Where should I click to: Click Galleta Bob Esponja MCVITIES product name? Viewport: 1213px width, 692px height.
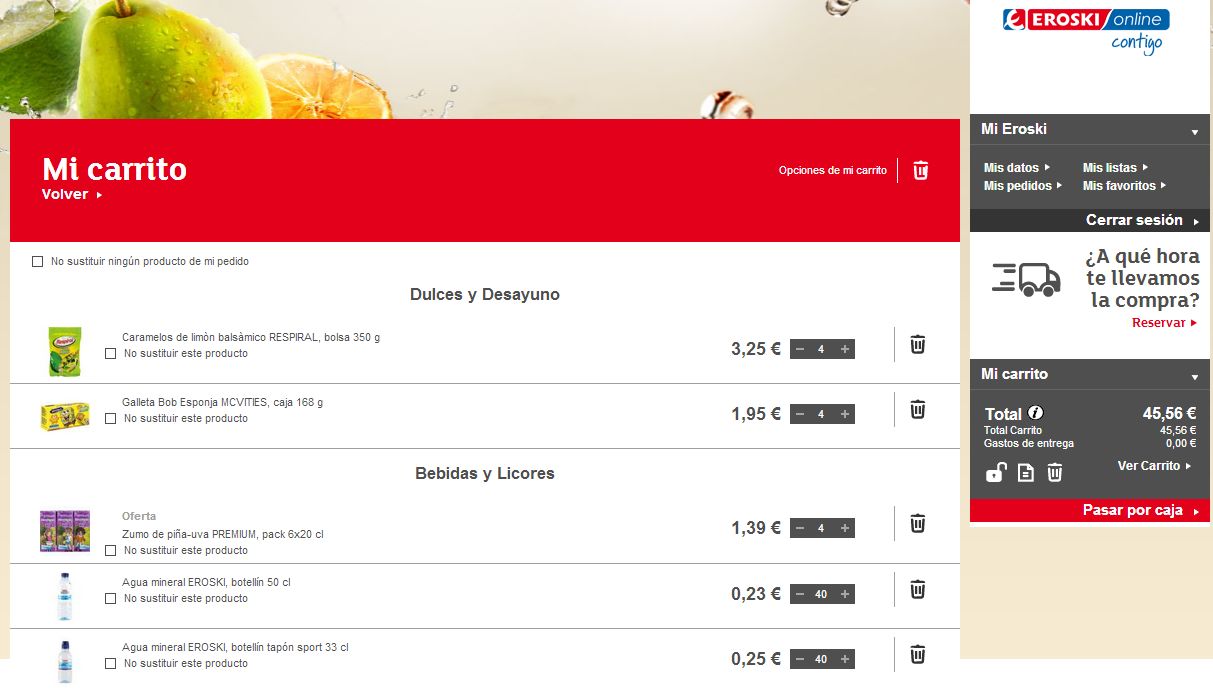click(222, 403)
